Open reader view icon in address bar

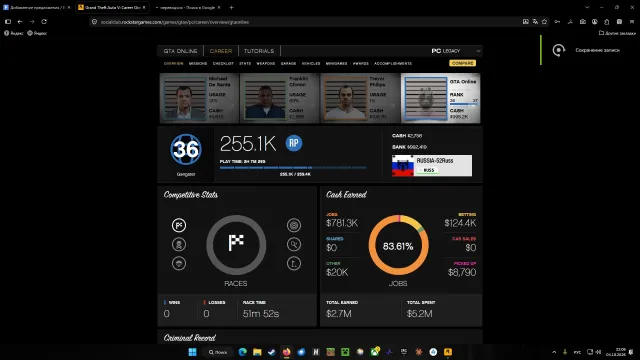pyautogui.click(x=526, y=22)
